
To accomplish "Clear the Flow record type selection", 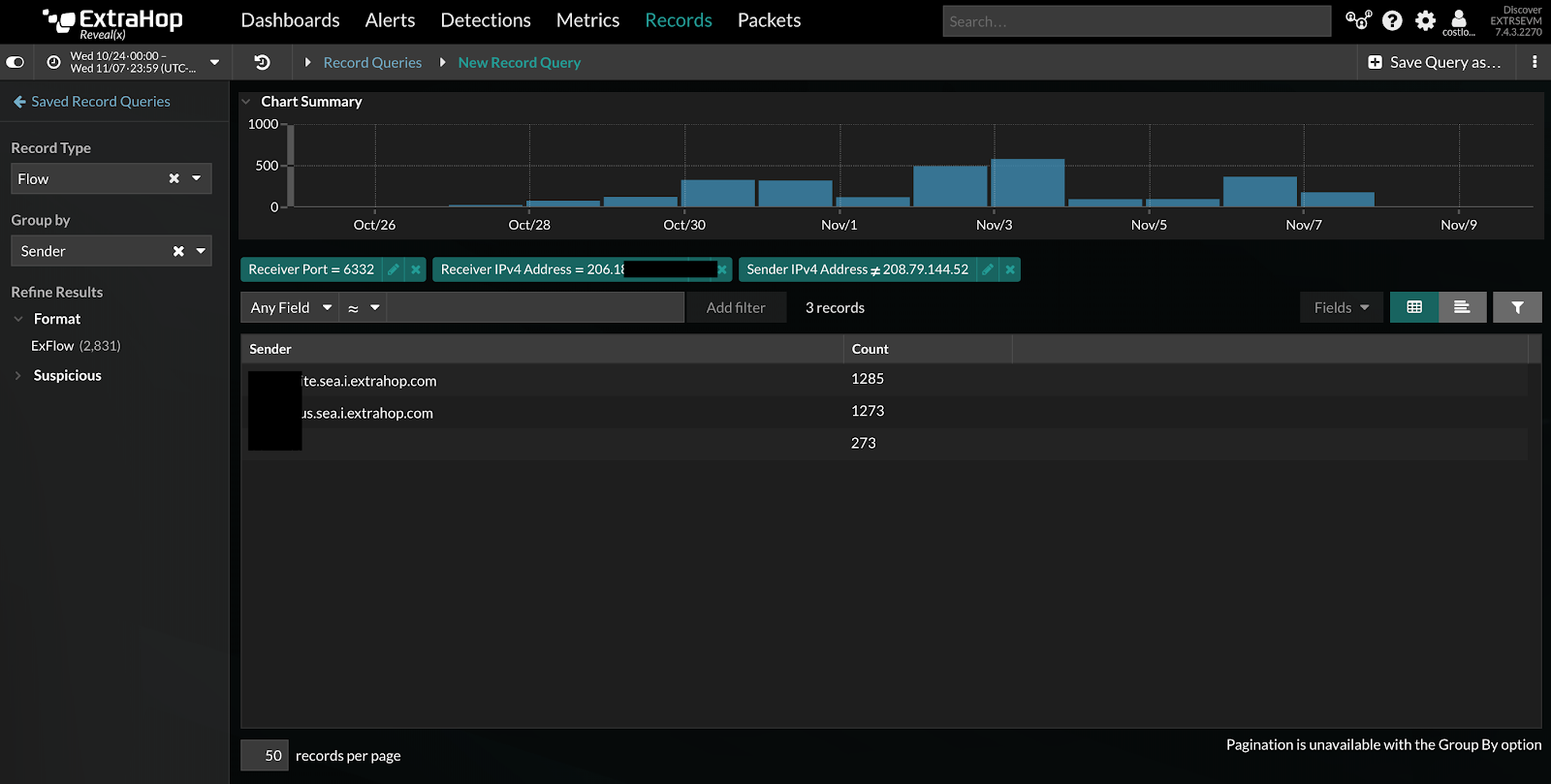I will [174, 178].
